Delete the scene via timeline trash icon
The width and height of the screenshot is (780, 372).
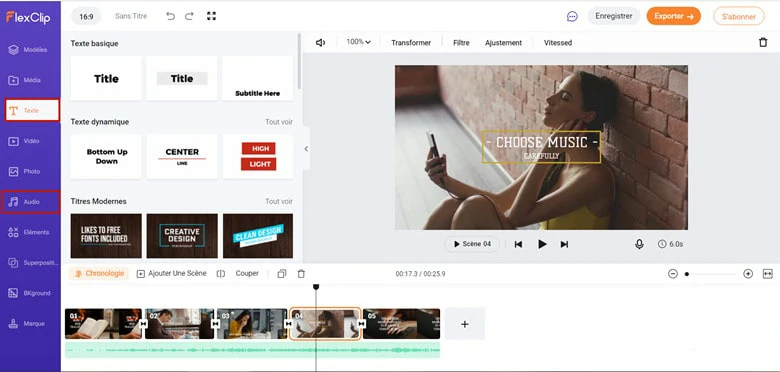(x=301, y=274)
